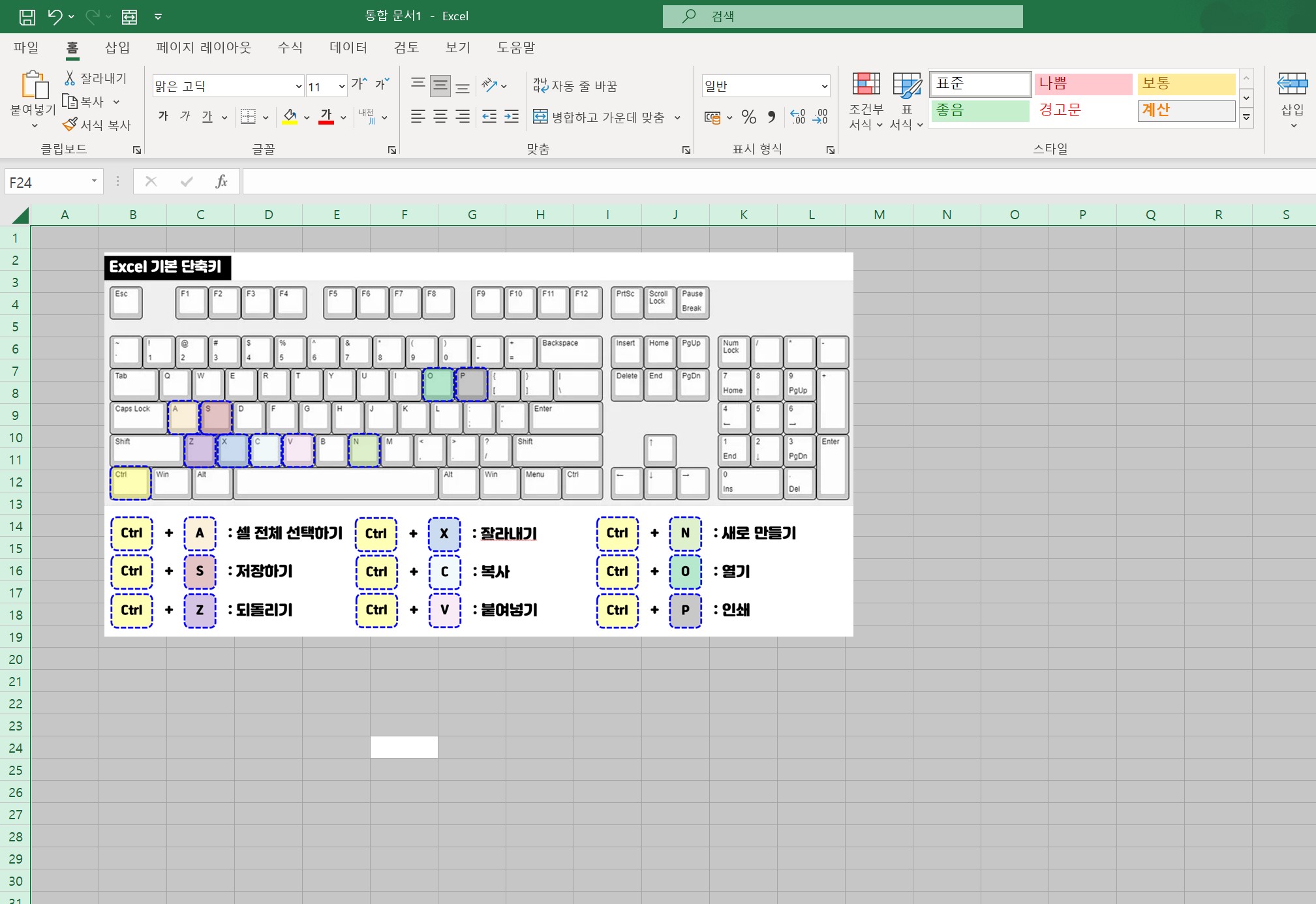Click the Insert Function fx icon
1316x904 pixels.
(221, 181)
